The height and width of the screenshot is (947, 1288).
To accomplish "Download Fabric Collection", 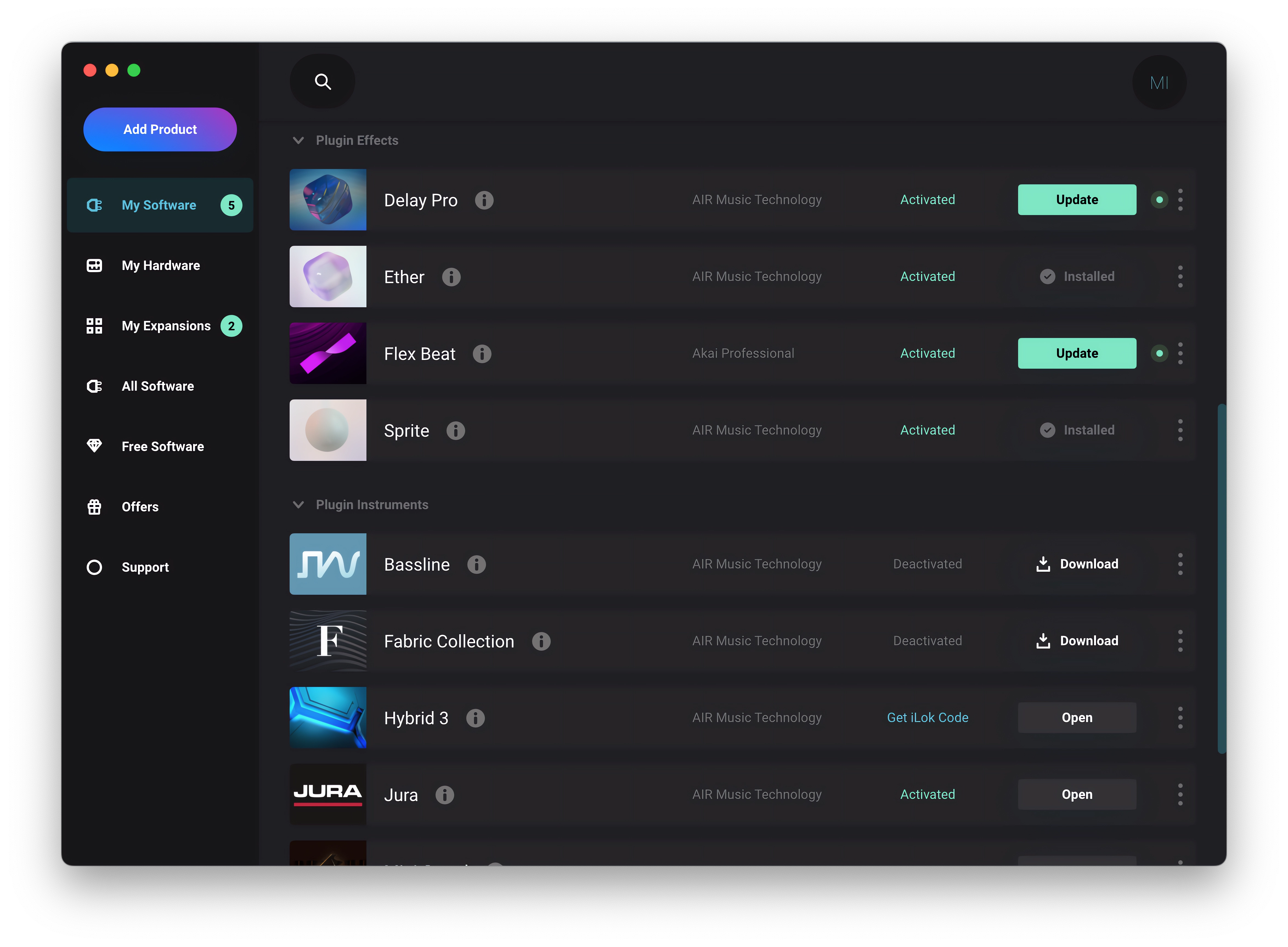I will tap(1077, 641).
